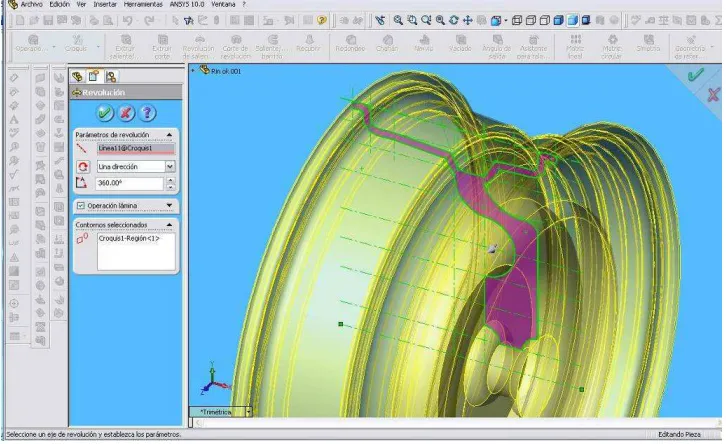Switch to the FeatureManager design tree tab
Screen dimensions: 726x444
coord(77,76)
